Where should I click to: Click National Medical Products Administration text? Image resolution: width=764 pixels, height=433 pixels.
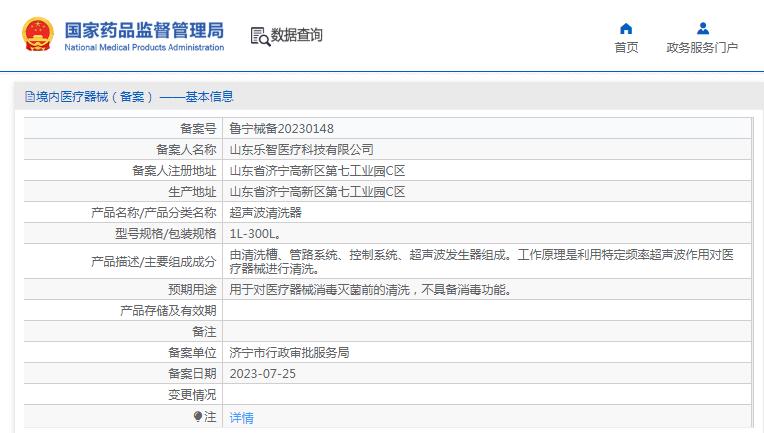tap(144, 47)
